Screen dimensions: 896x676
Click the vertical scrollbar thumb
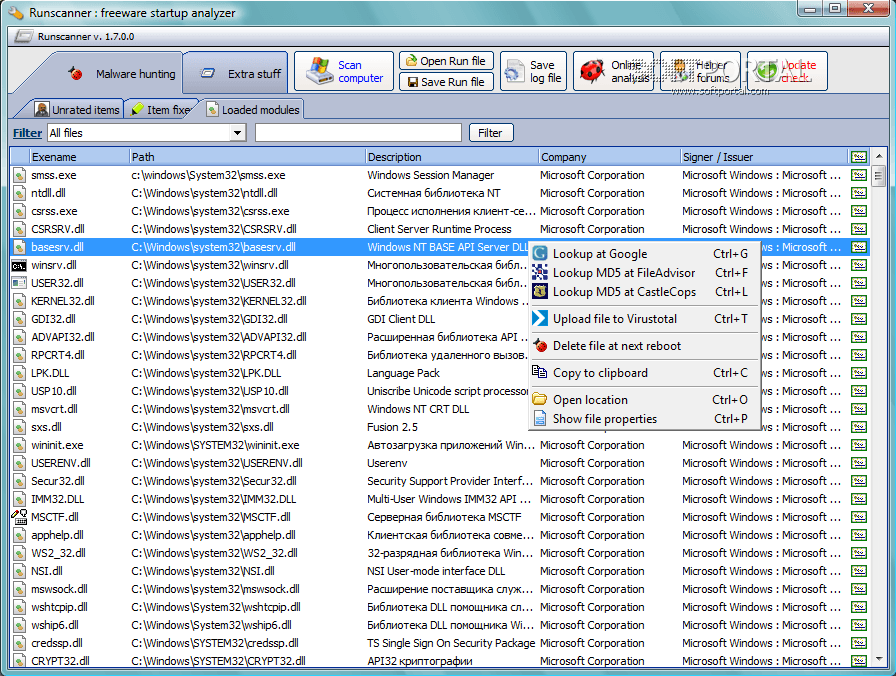tap(878, 175)
